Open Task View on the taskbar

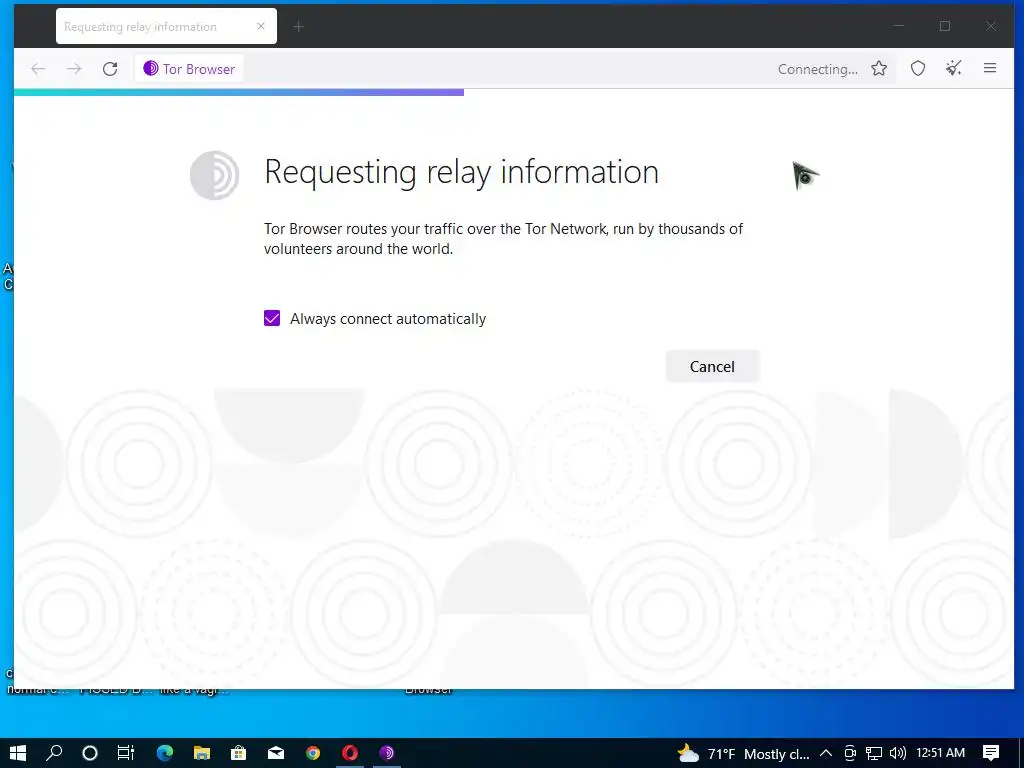click(125, 753)
